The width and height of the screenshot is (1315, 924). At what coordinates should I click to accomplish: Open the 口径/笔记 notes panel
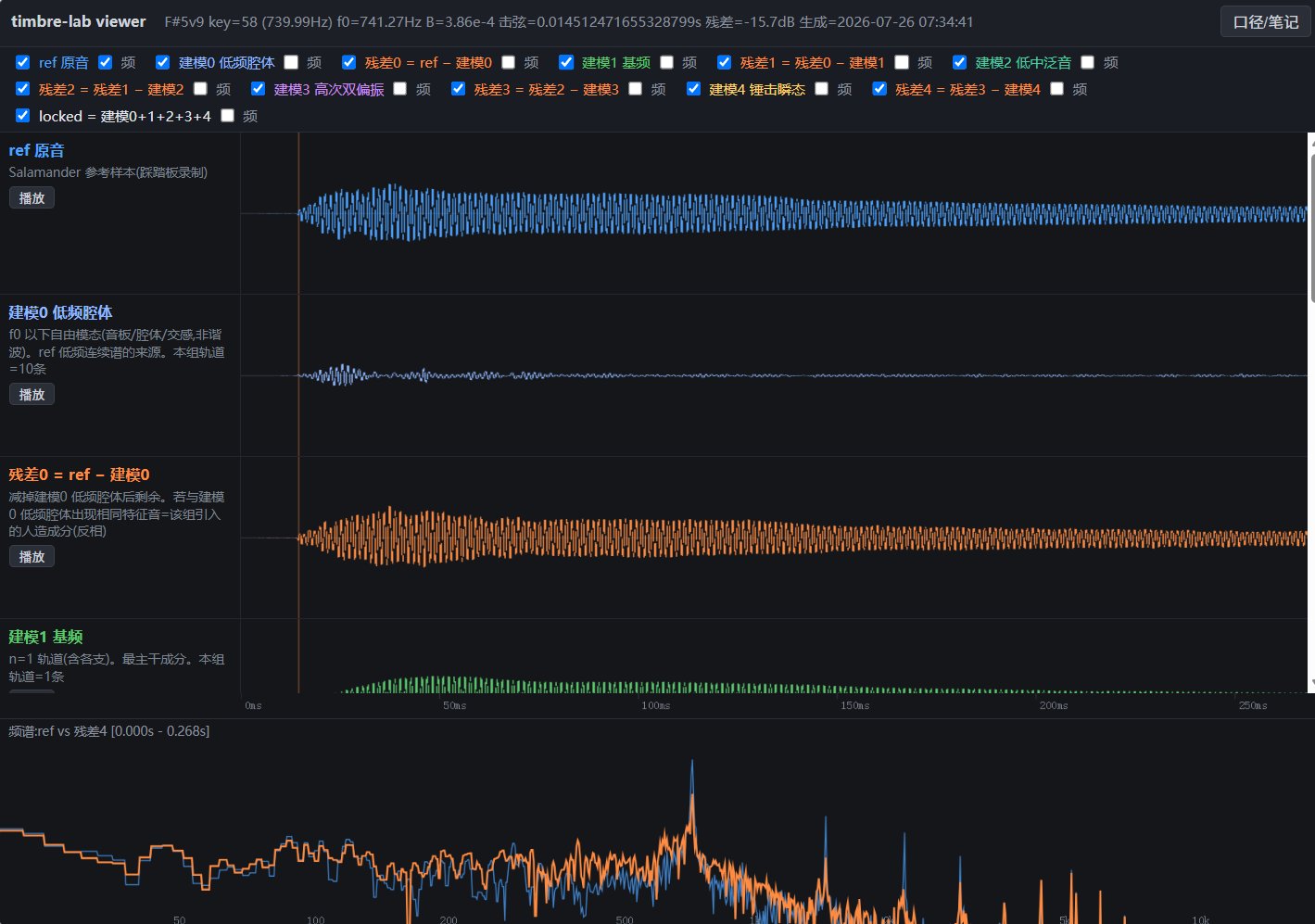point(1265,22)
